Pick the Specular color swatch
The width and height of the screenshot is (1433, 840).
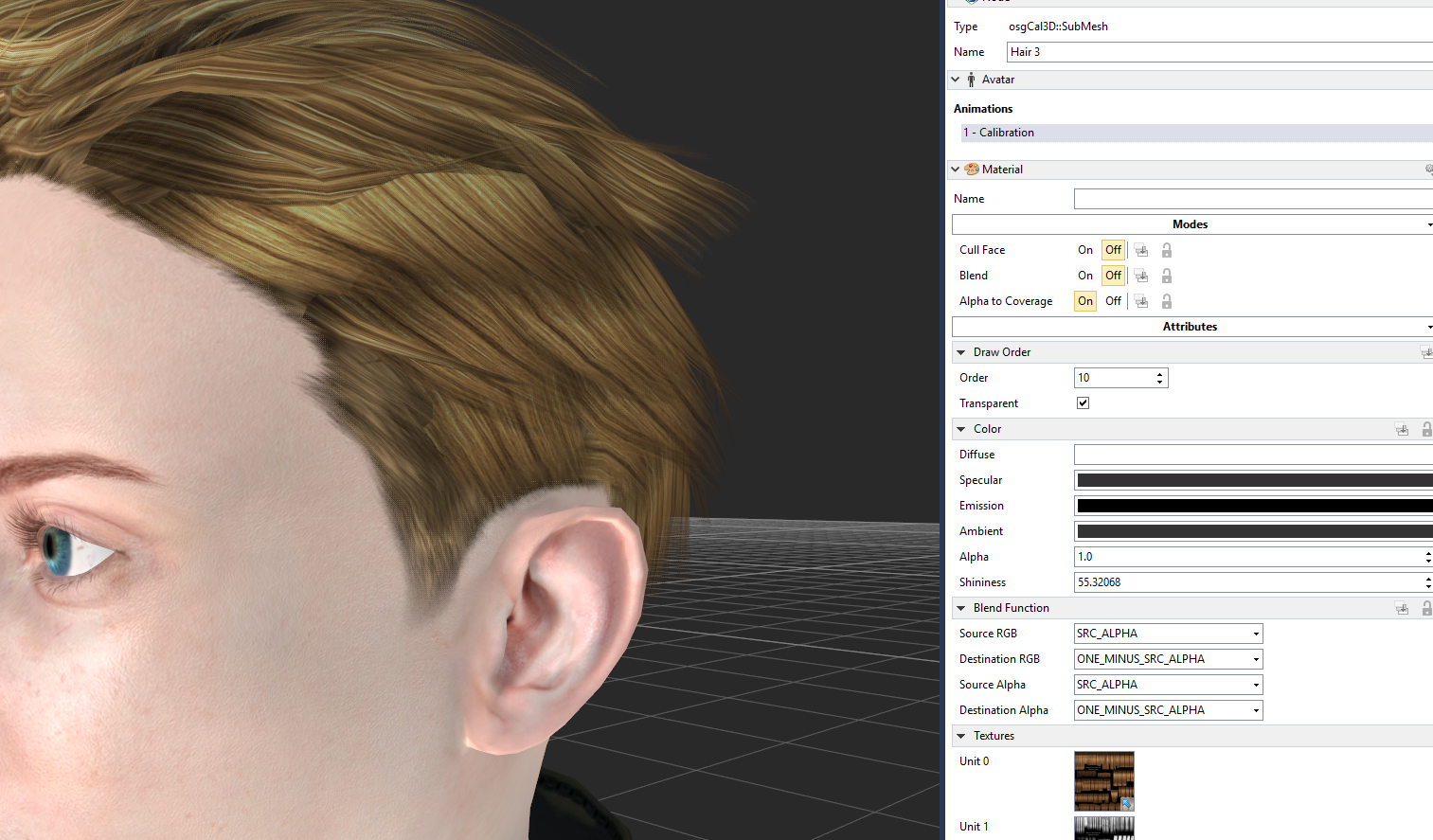(x=1253, y=480)
